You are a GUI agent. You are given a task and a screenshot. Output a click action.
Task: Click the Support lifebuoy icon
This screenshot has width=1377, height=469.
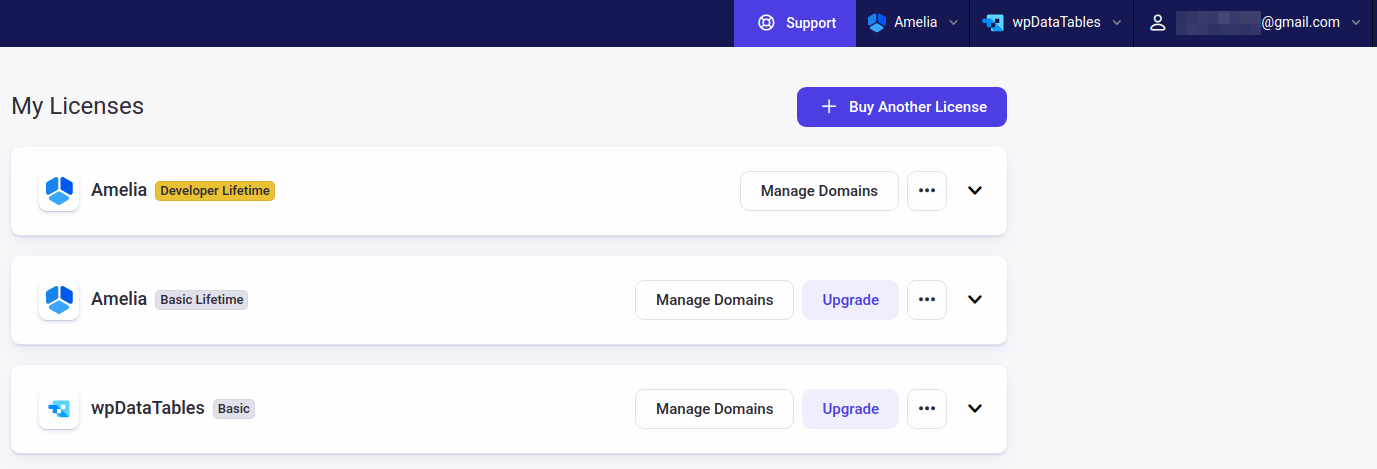click(767, 23)
